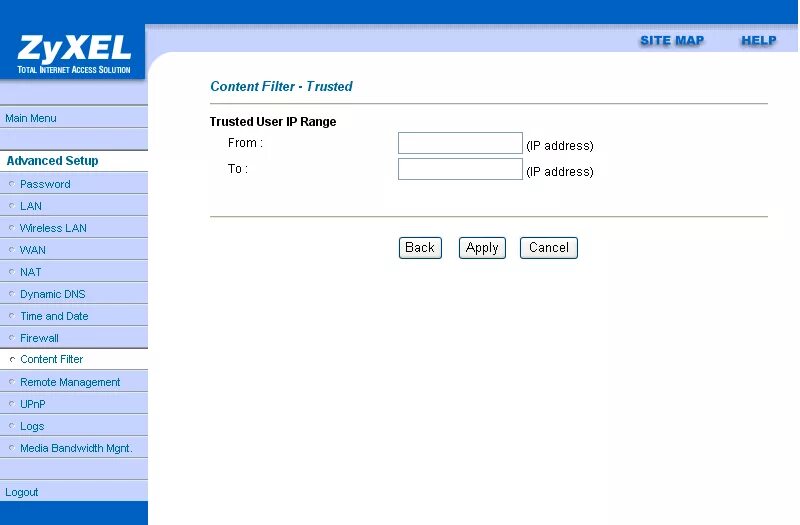The image size is (800, 525).
Task: Open Dynamic DNS settings
Action: (x=53, y=294)
